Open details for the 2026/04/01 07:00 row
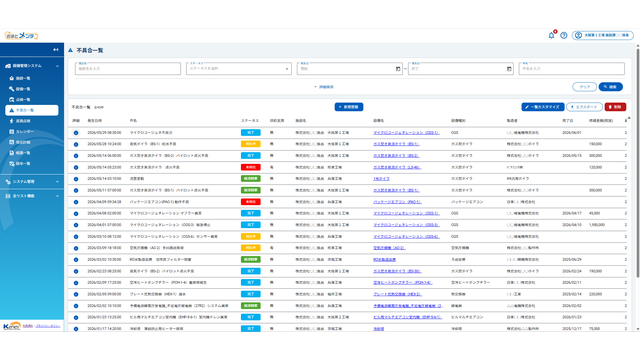The width and height of the screenshot is (640, 360). coord(76,225)
